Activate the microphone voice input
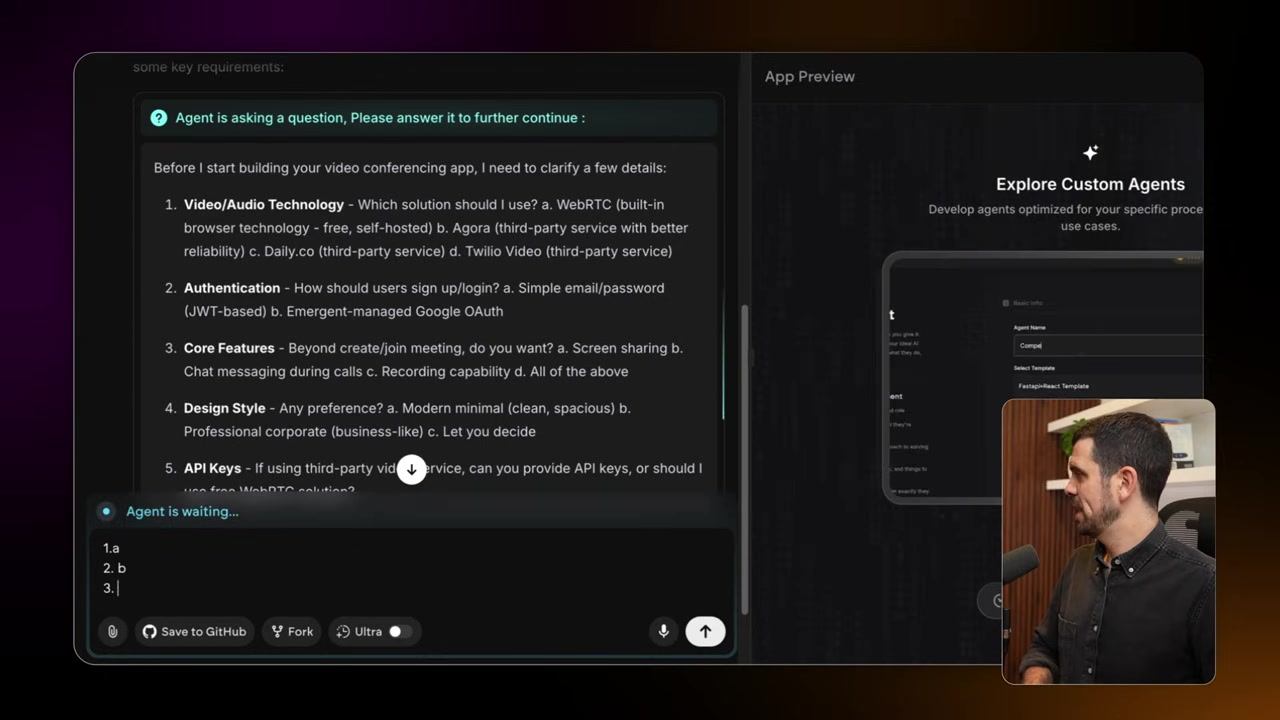Screen dimensions: 1280x720 [663, 631]
